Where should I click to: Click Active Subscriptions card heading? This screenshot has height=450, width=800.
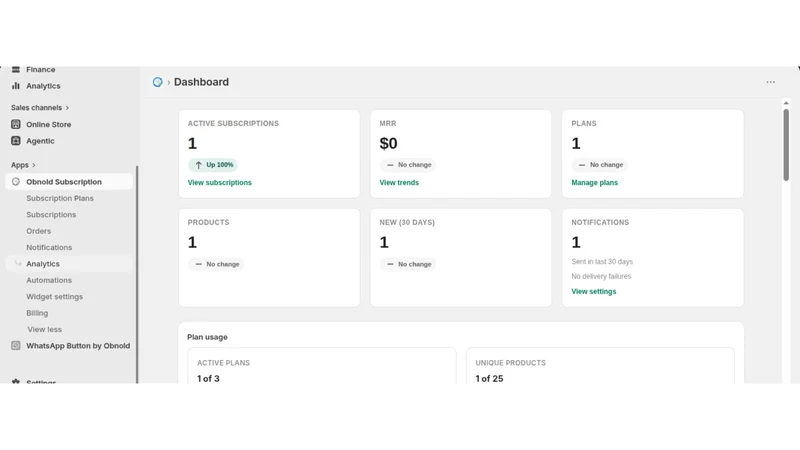pyautogui.click(x=233, y=123)
